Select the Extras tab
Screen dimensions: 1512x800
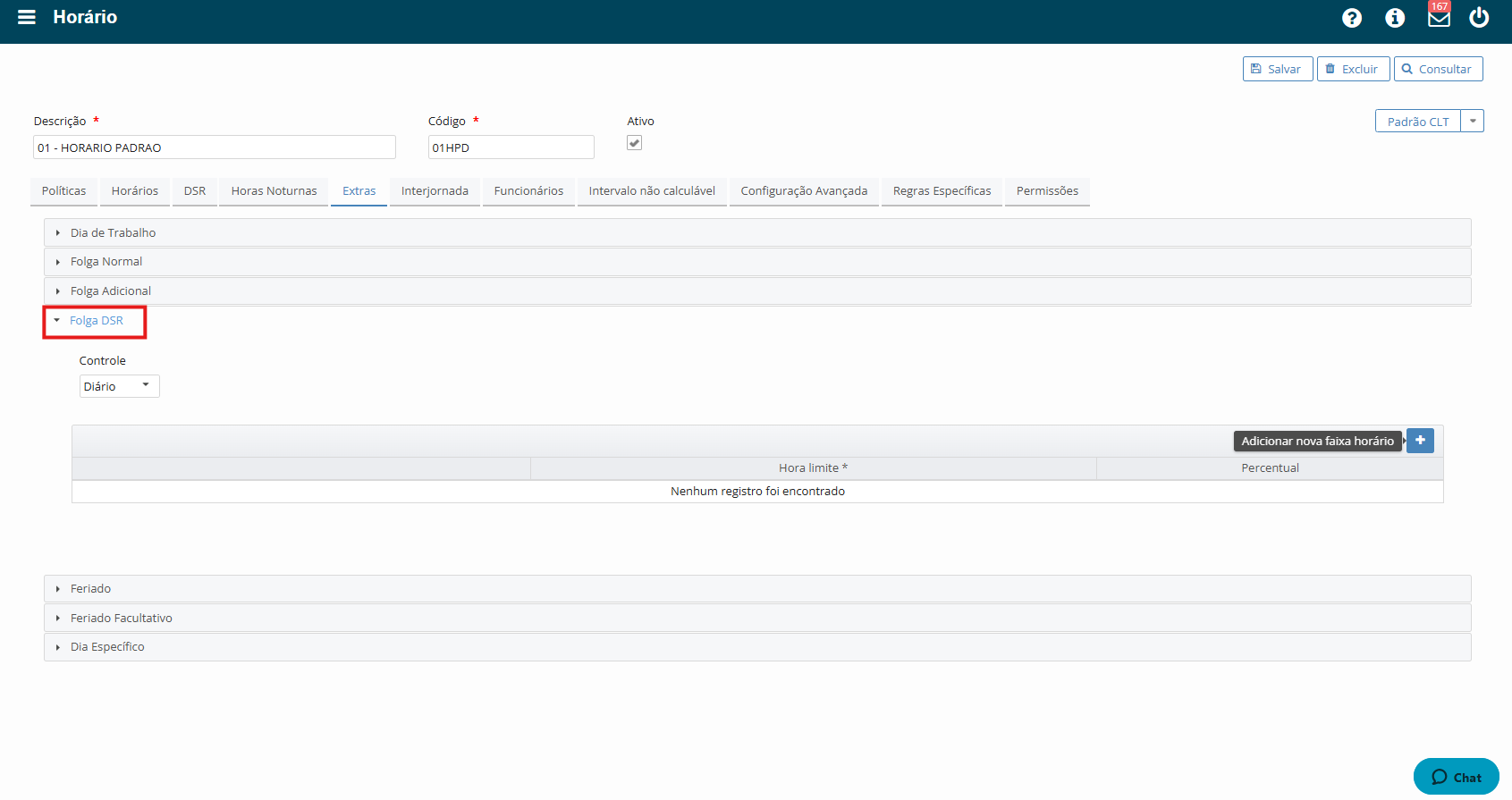[x=359, y=191]
